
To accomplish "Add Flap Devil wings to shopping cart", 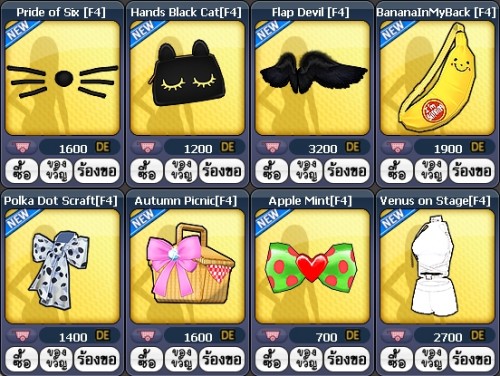I will click(x=272, y=147).
